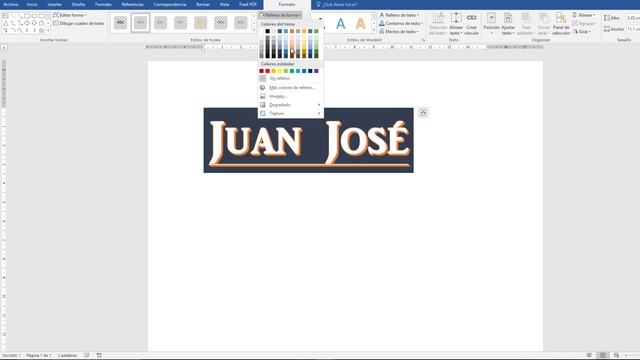Switch to read mode view icon
Image resolution: width=640 pixels, height=360 pixels.
589,356
